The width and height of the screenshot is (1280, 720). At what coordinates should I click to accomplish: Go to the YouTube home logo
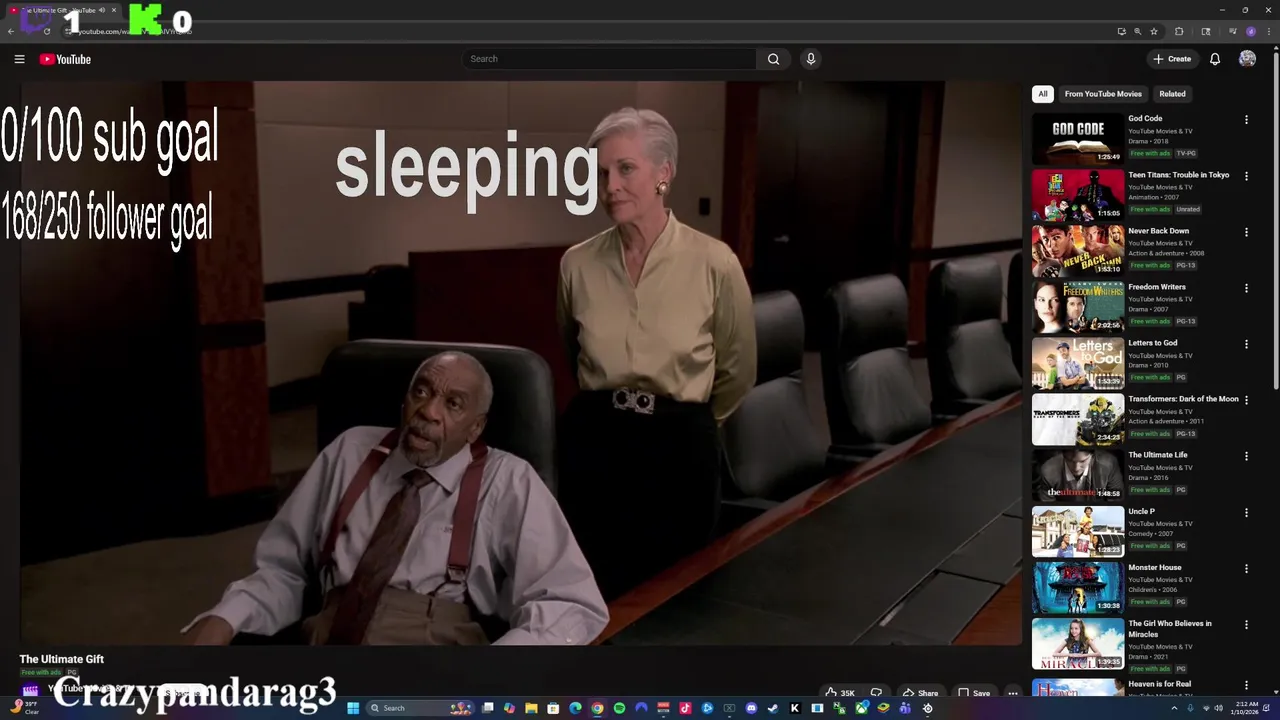click(65, 59)
